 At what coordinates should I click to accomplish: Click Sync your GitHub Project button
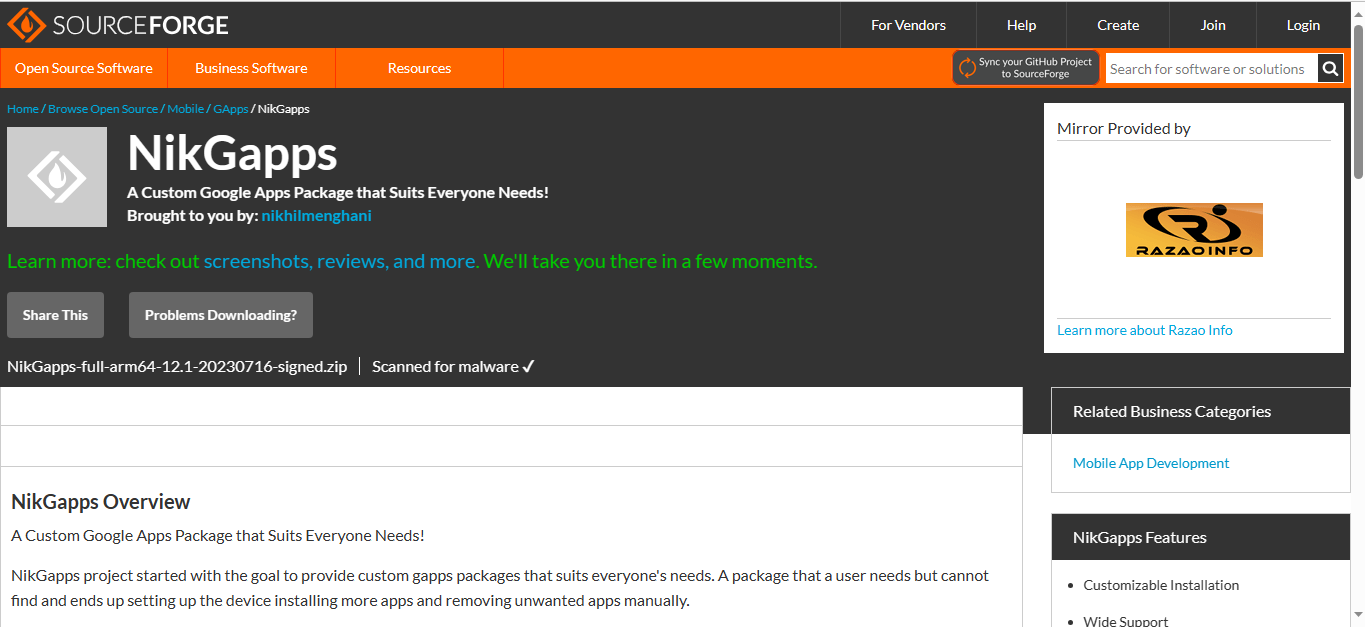tap(1026, 68)
